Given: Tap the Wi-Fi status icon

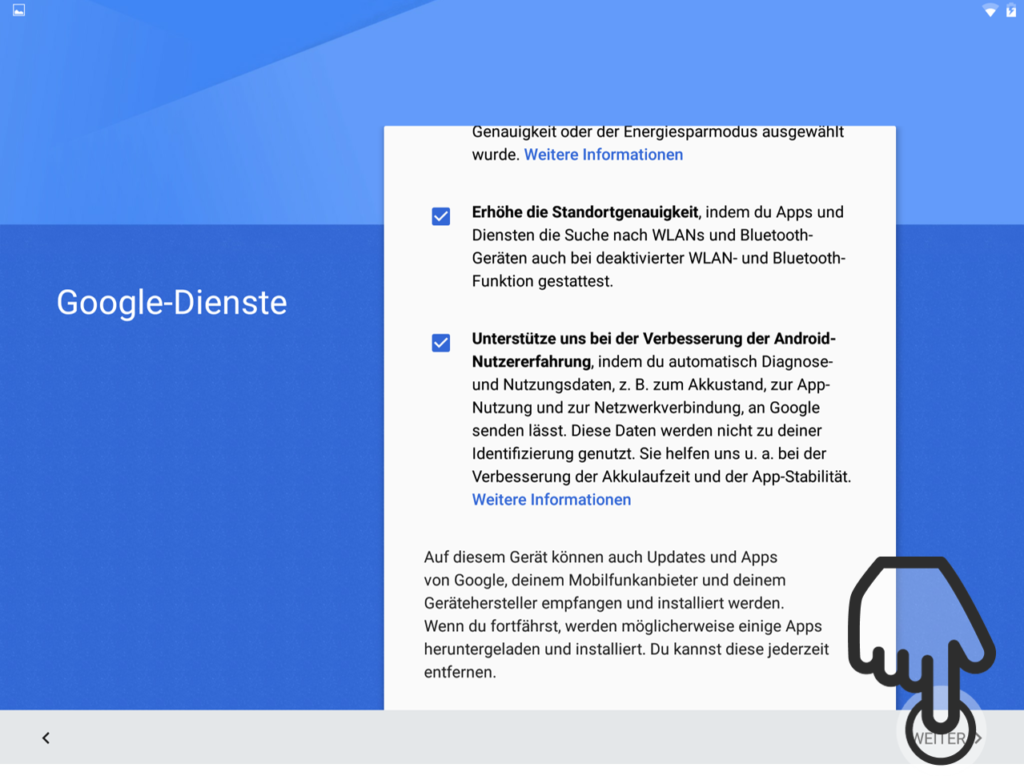Looking at the screenshot, I should coord(990,10).
